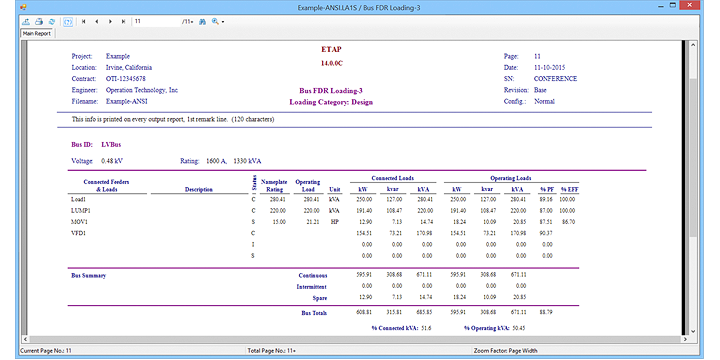The width and height of the screenshot is (720, 360).
Task: Click the 'Bus Summary' label
Action: pos(89,276)
